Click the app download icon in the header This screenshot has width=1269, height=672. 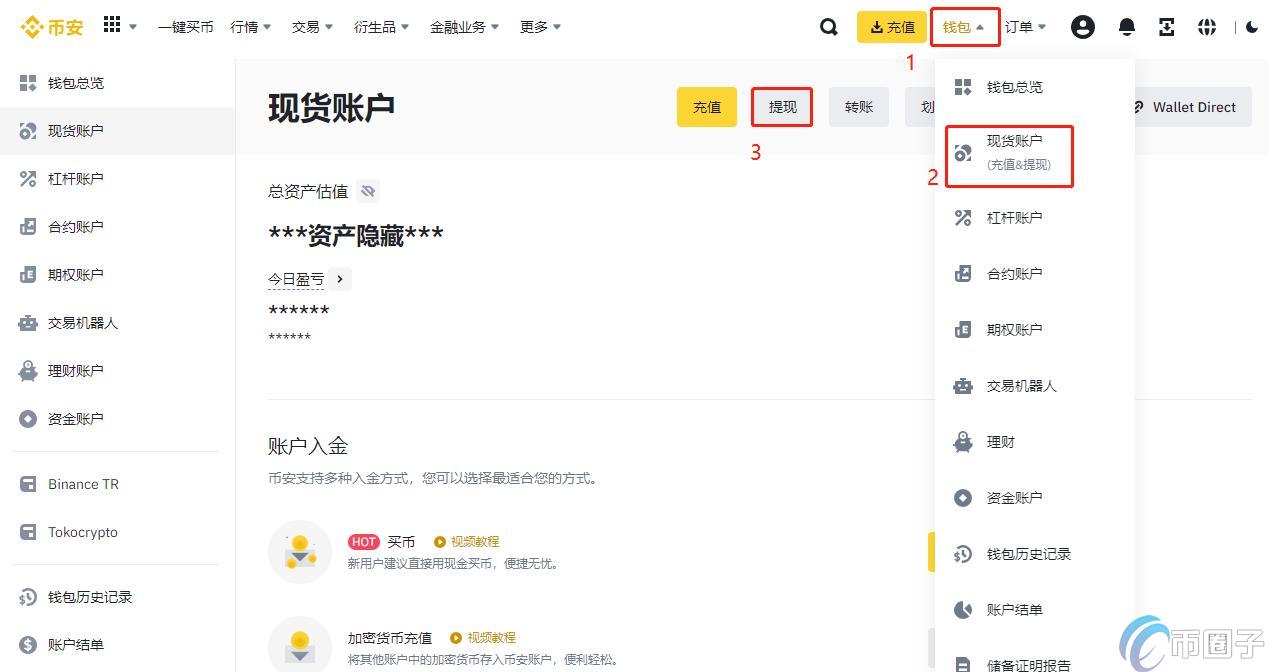[1166, 27]
